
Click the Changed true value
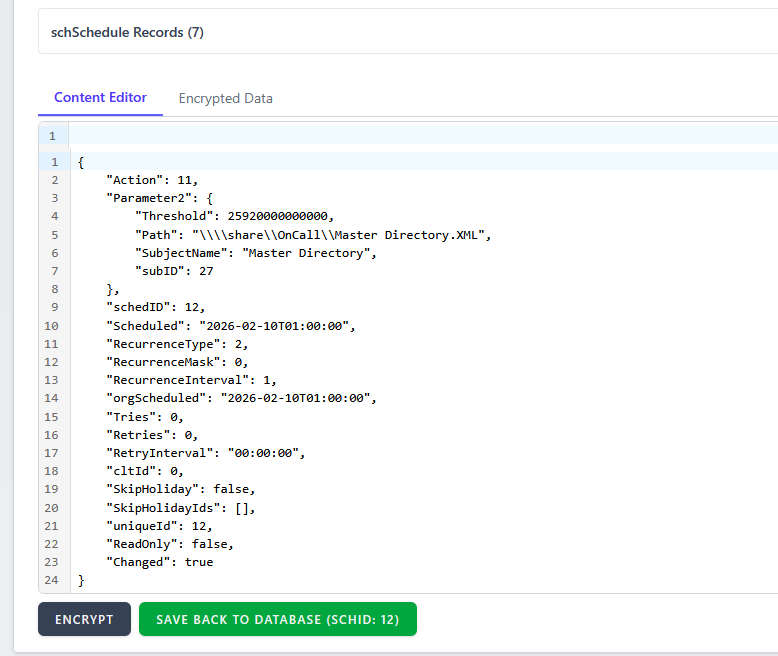point(199,562)
